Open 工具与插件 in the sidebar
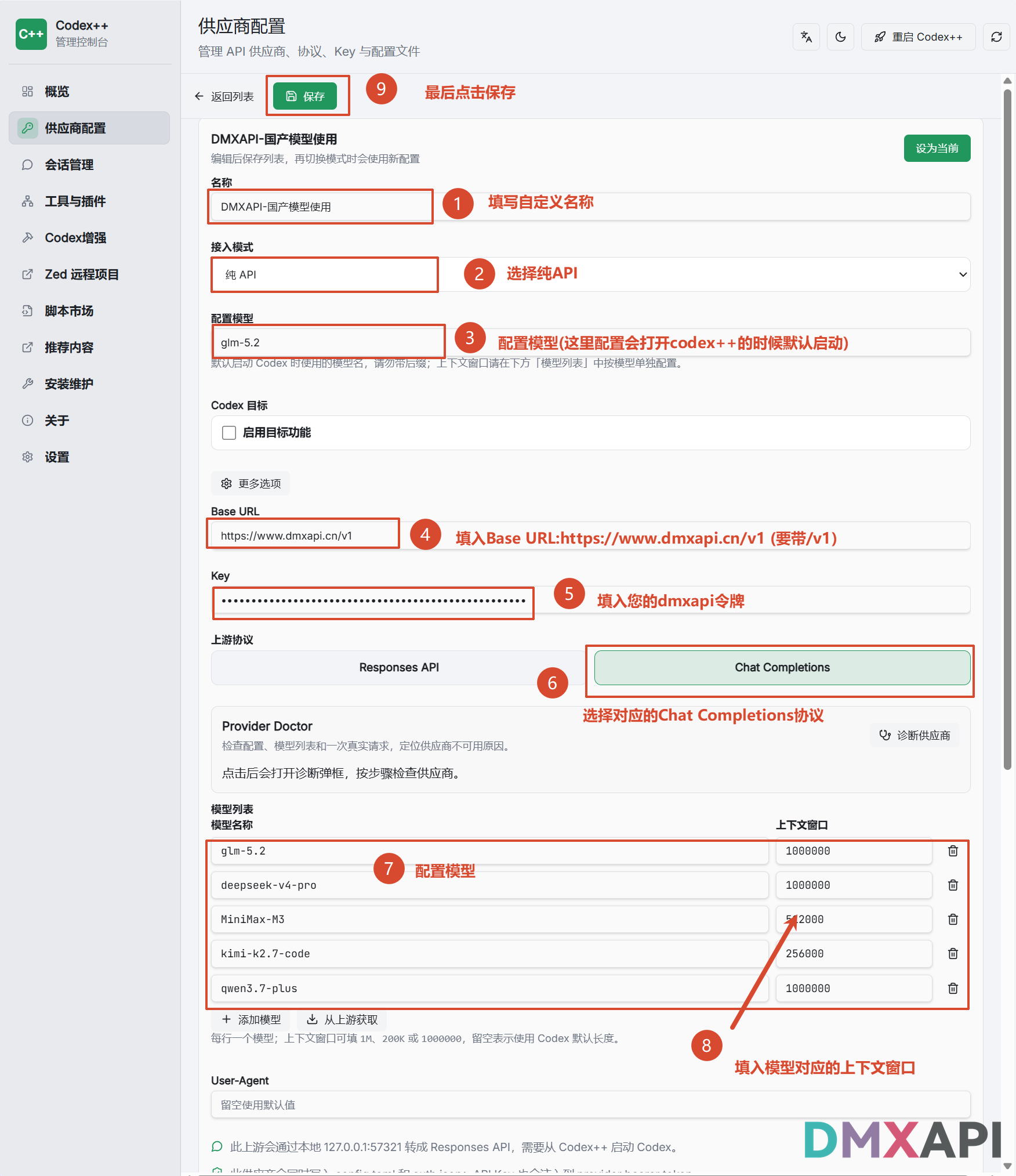1016x1176 pixels. pos(89,201)
